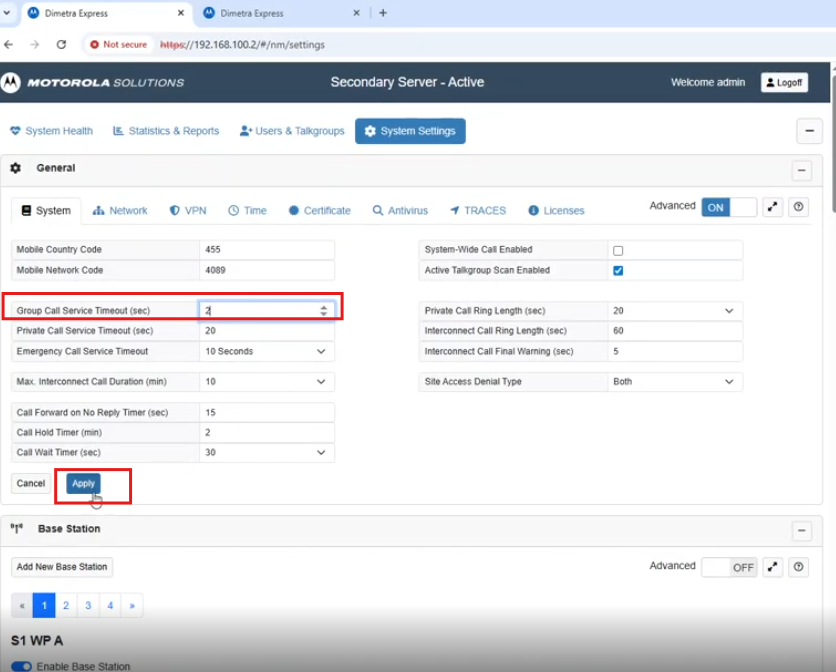
Task: Open help for the Base Station panel
Action: [798, 567]
